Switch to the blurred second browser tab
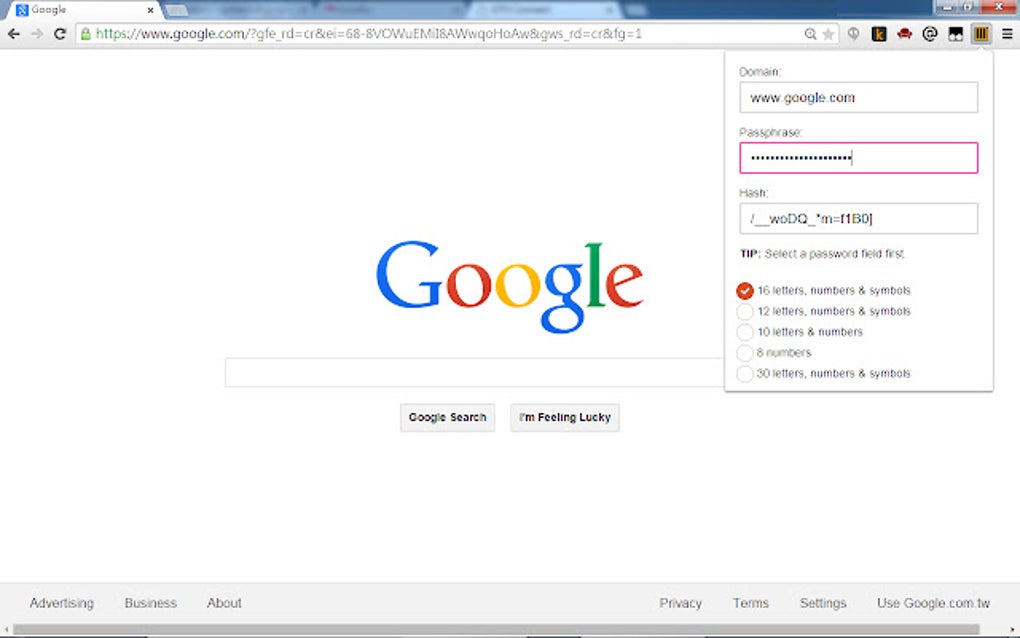 point(245,10)
